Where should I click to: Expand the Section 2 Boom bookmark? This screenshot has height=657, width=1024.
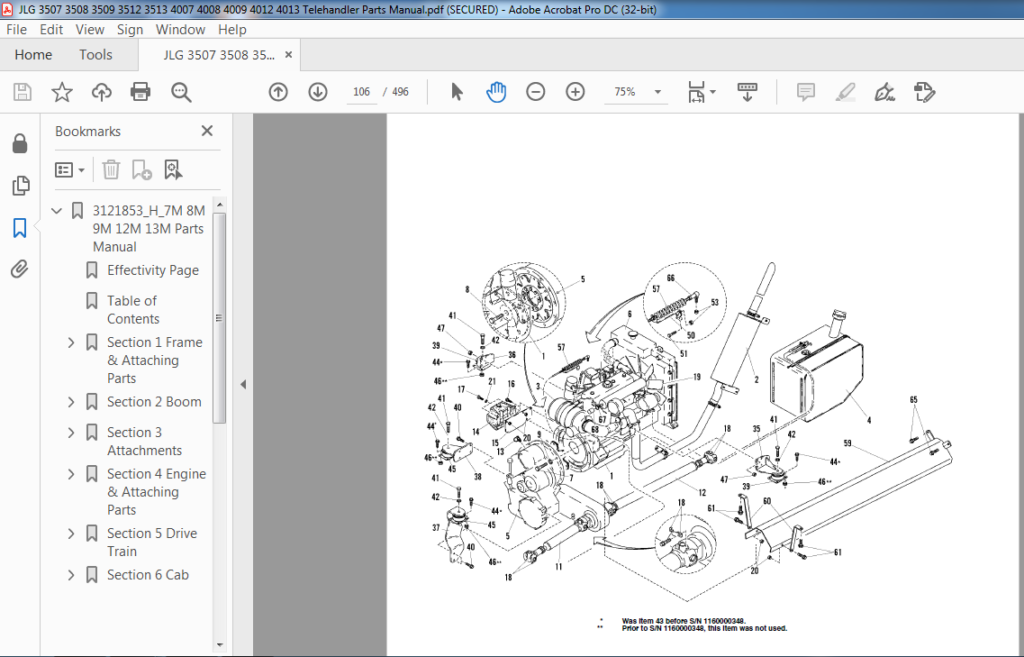tap(71, 402)
